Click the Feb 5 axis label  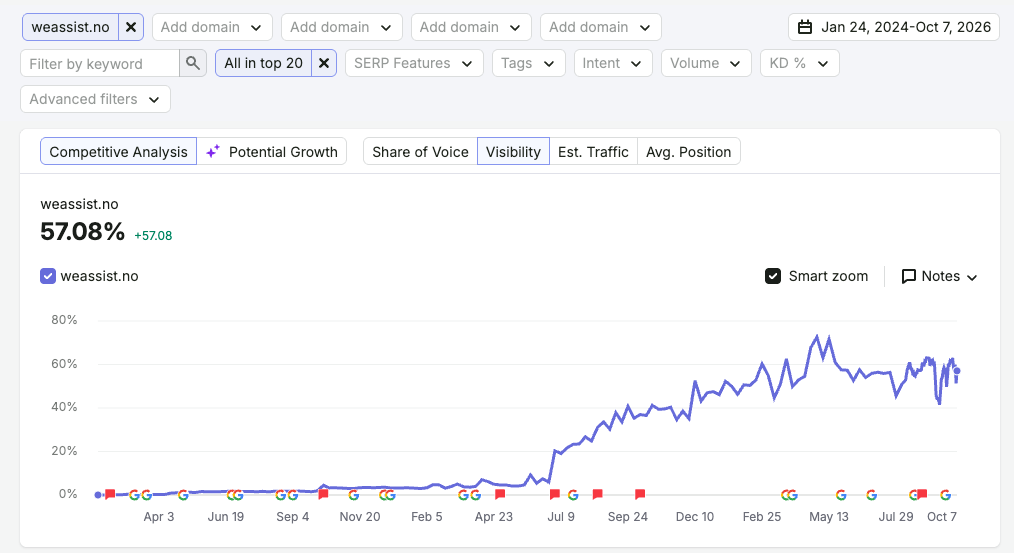(x=427, y=516)
